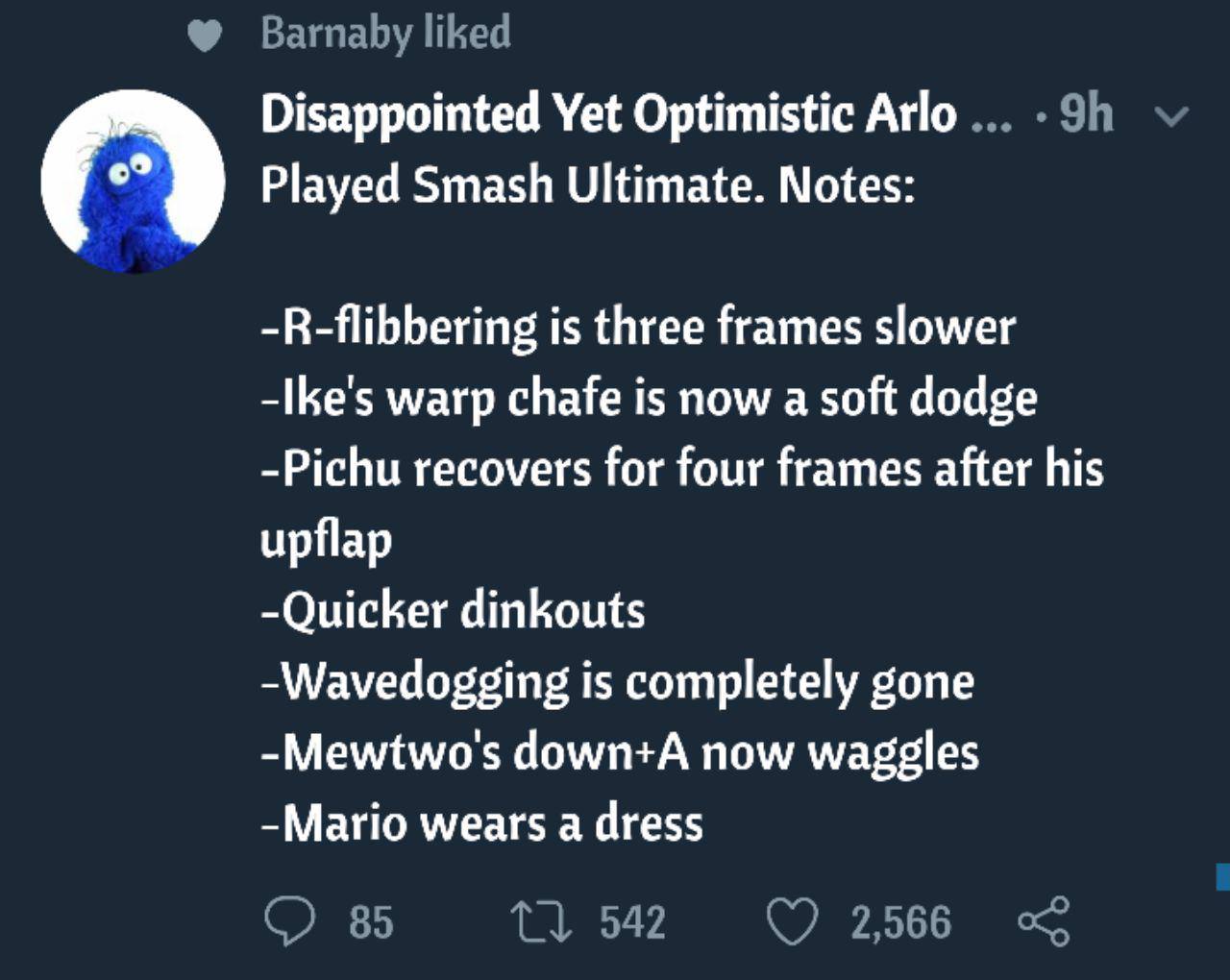Screen dimensions: 1230x980
Task: Click the Ike's warp chafe line
Action: [649, 399]
